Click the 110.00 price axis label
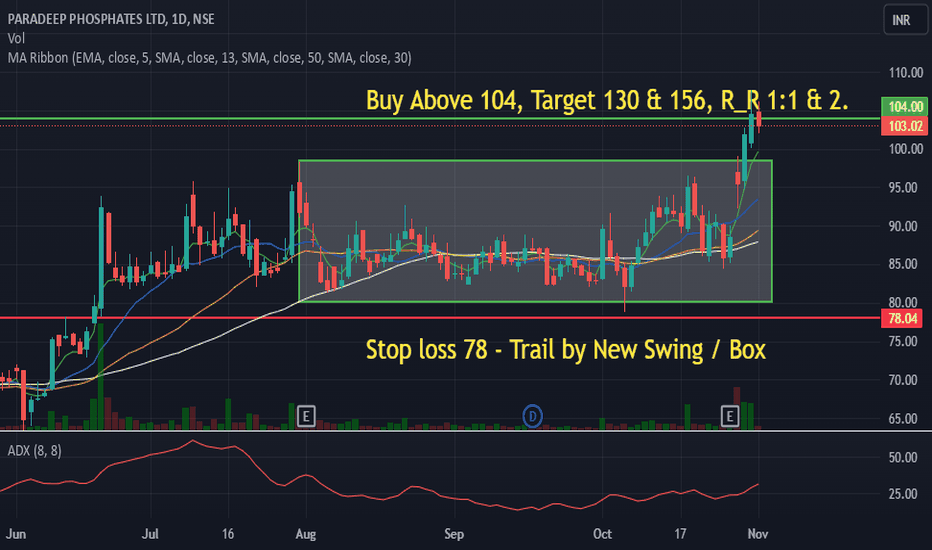Viewport: 932px width, 550px height. [906, 73]
